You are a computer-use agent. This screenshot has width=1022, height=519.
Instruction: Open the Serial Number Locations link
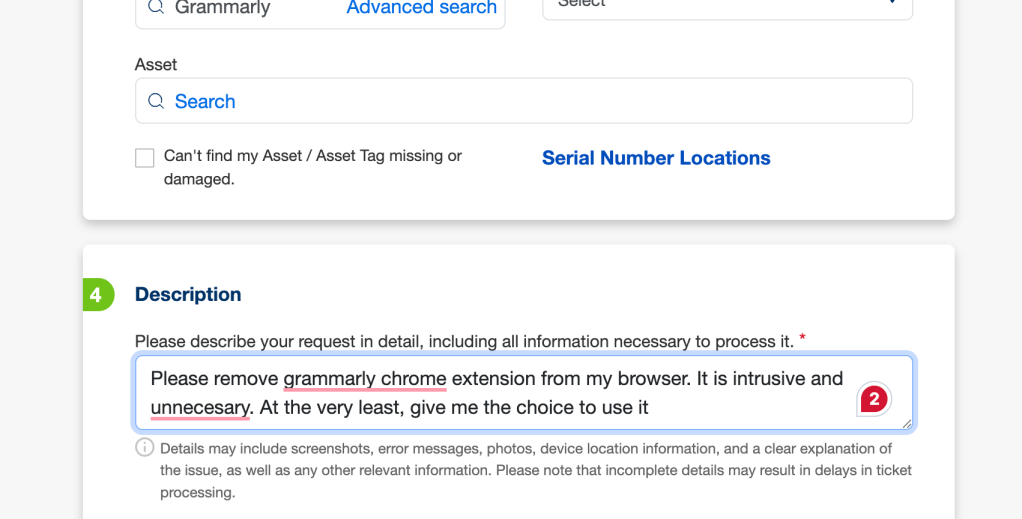[656, 158]
